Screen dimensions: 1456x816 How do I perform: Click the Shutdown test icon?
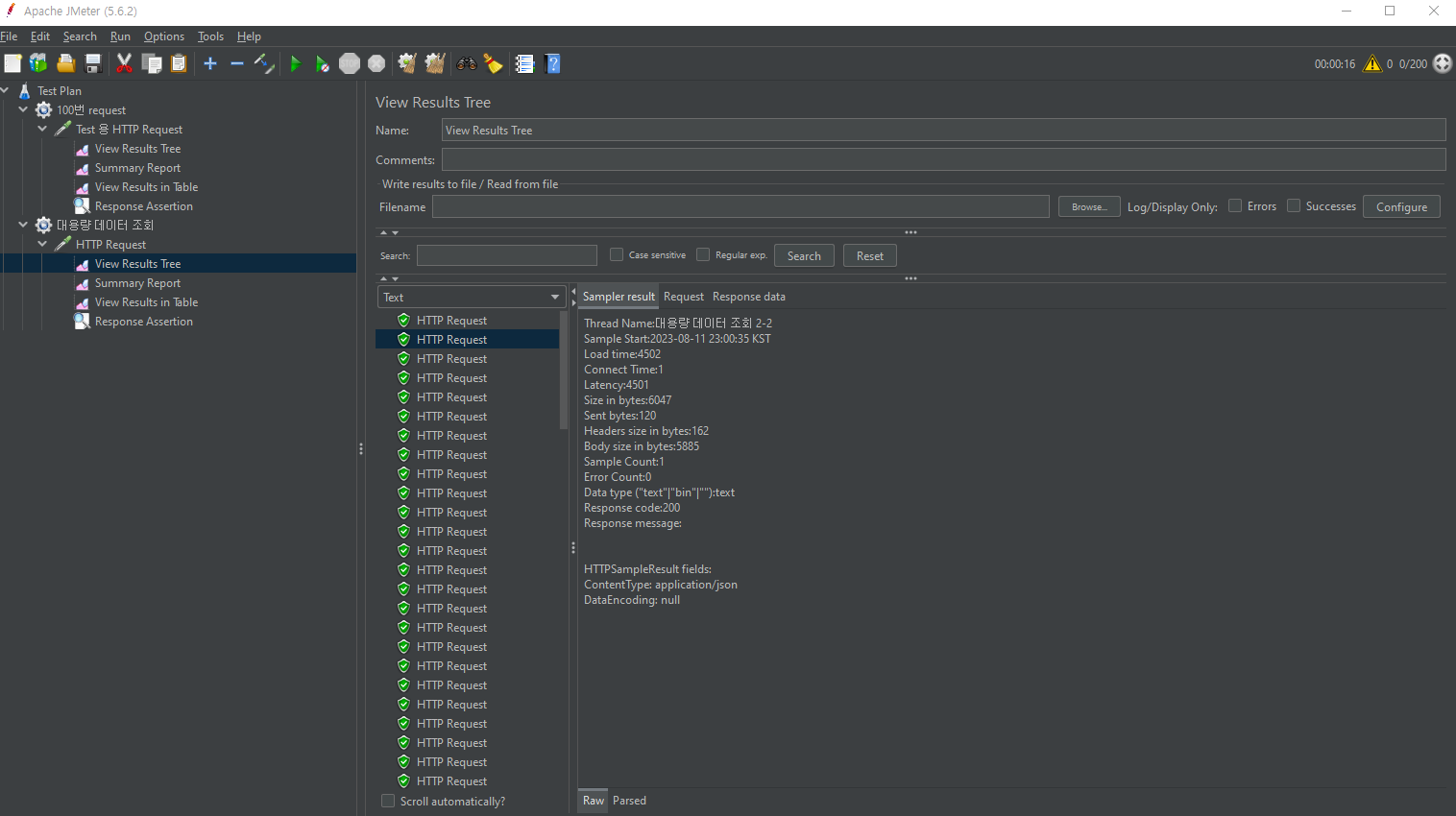pos(376,63)
